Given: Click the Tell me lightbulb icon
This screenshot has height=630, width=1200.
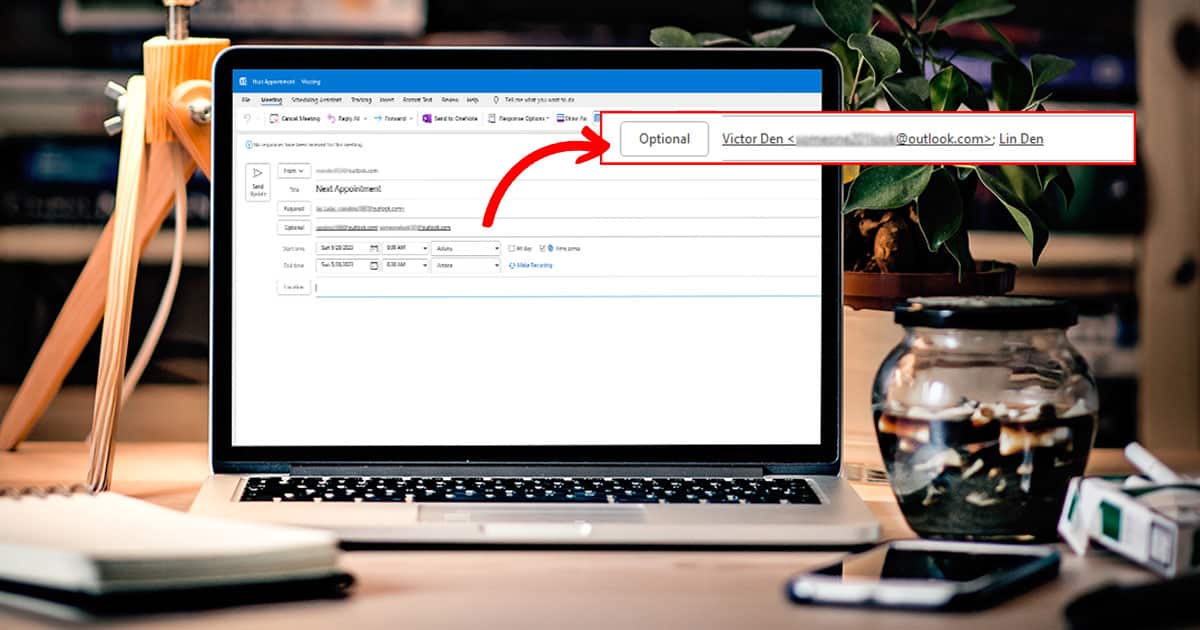Looking at the screenshot, I should (496, 100).
